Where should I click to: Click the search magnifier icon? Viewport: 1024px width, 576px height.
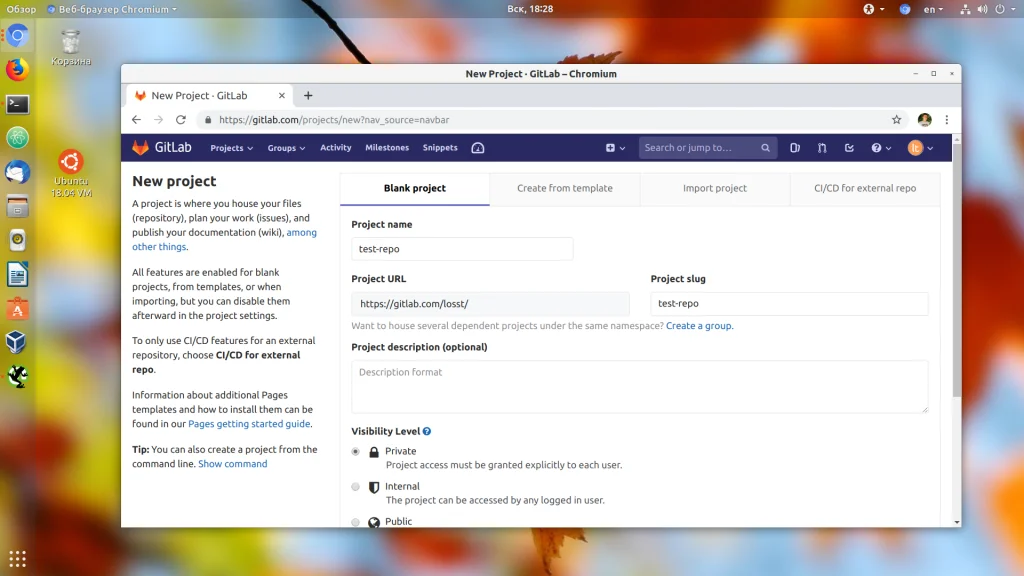tap(765, 148)
